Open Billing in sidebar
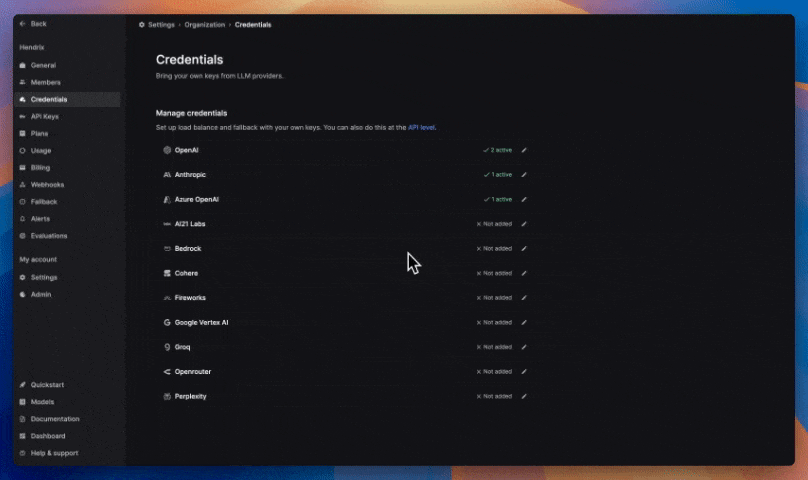This screenshot has width=808, height=480. click(67, 168)
